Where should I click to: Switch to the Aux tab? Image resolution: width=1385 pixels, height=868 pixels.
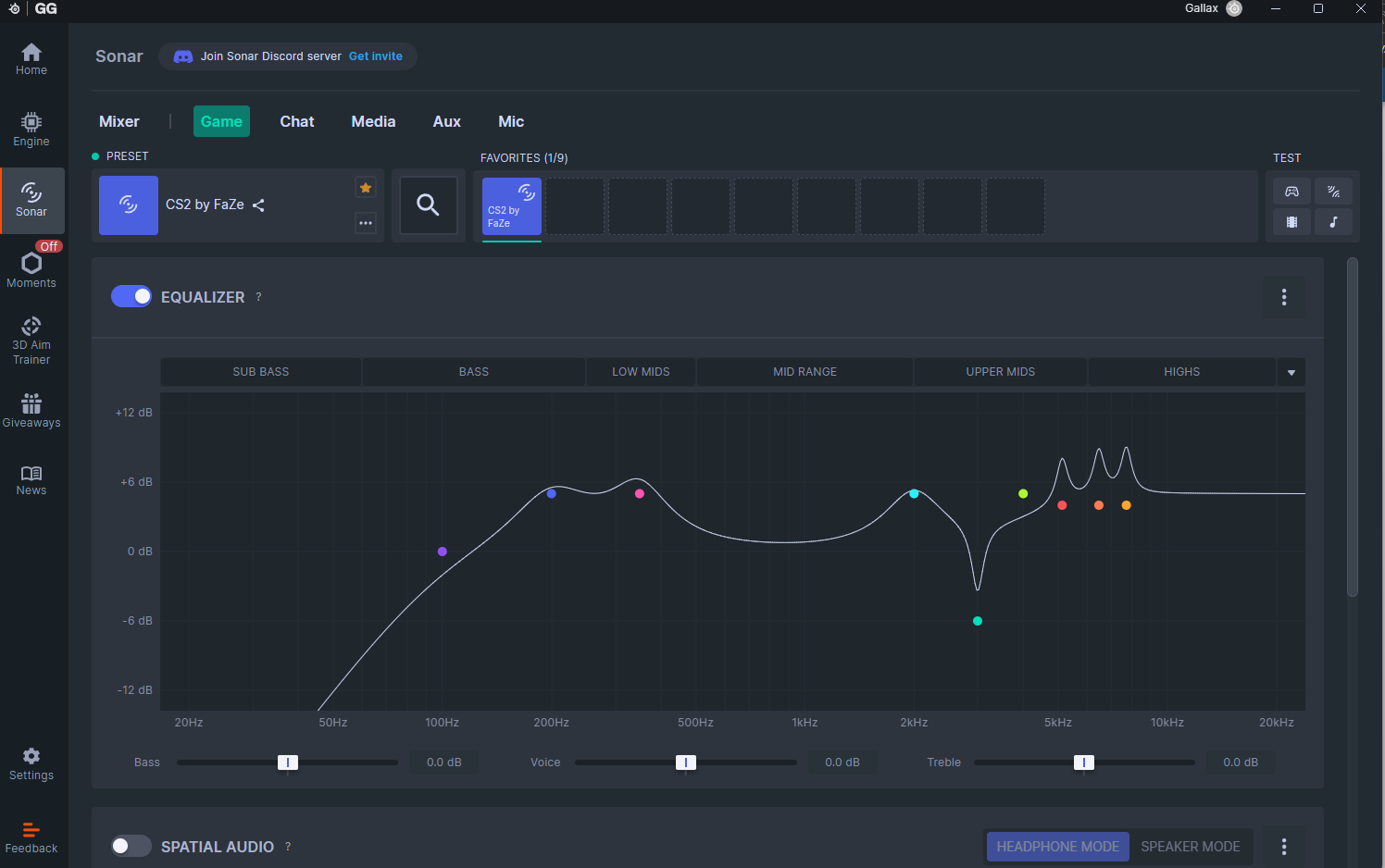coord(447,121)
